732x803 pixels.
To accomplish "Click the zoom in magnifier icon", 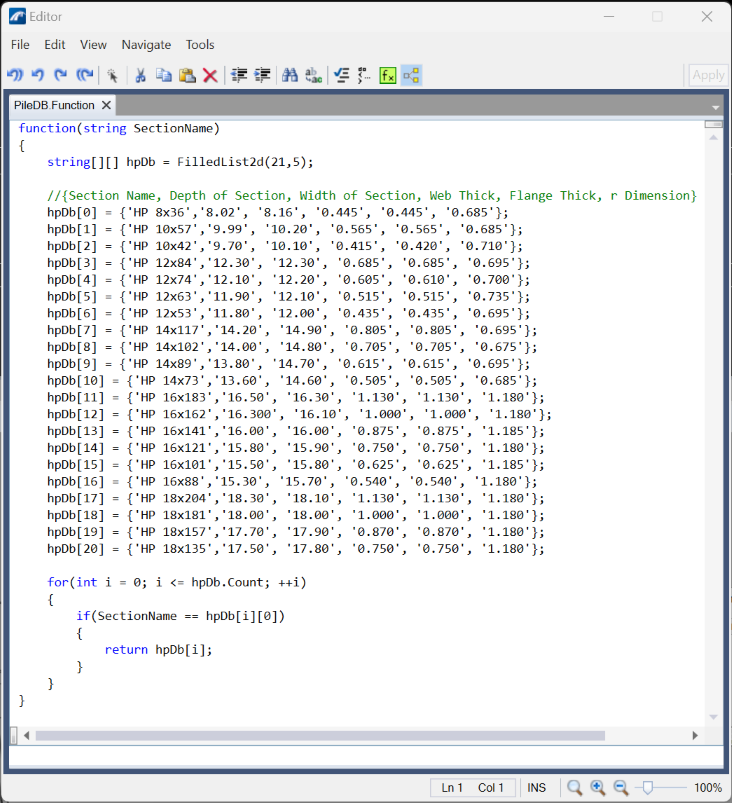I will coord(597,788).
